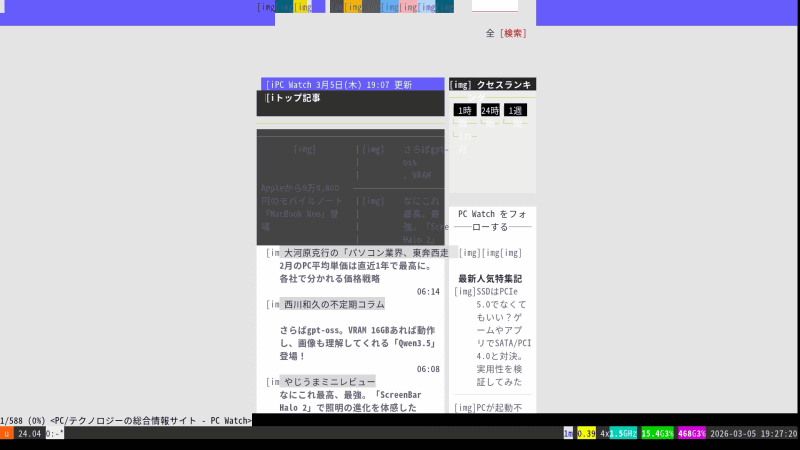The height and width of the screenshot is (450, 800).
Task: Click the 24.04 release label
Action: coord(29,434)
